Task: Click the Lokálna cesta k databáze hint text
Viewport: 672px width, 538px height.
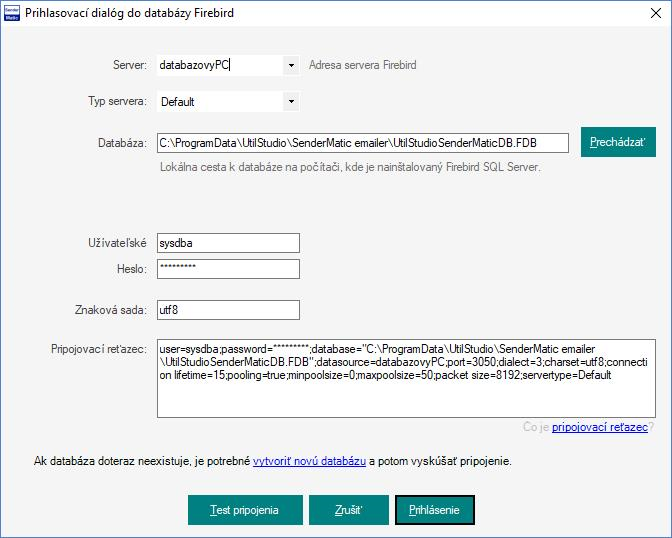Action: [350, 167]
